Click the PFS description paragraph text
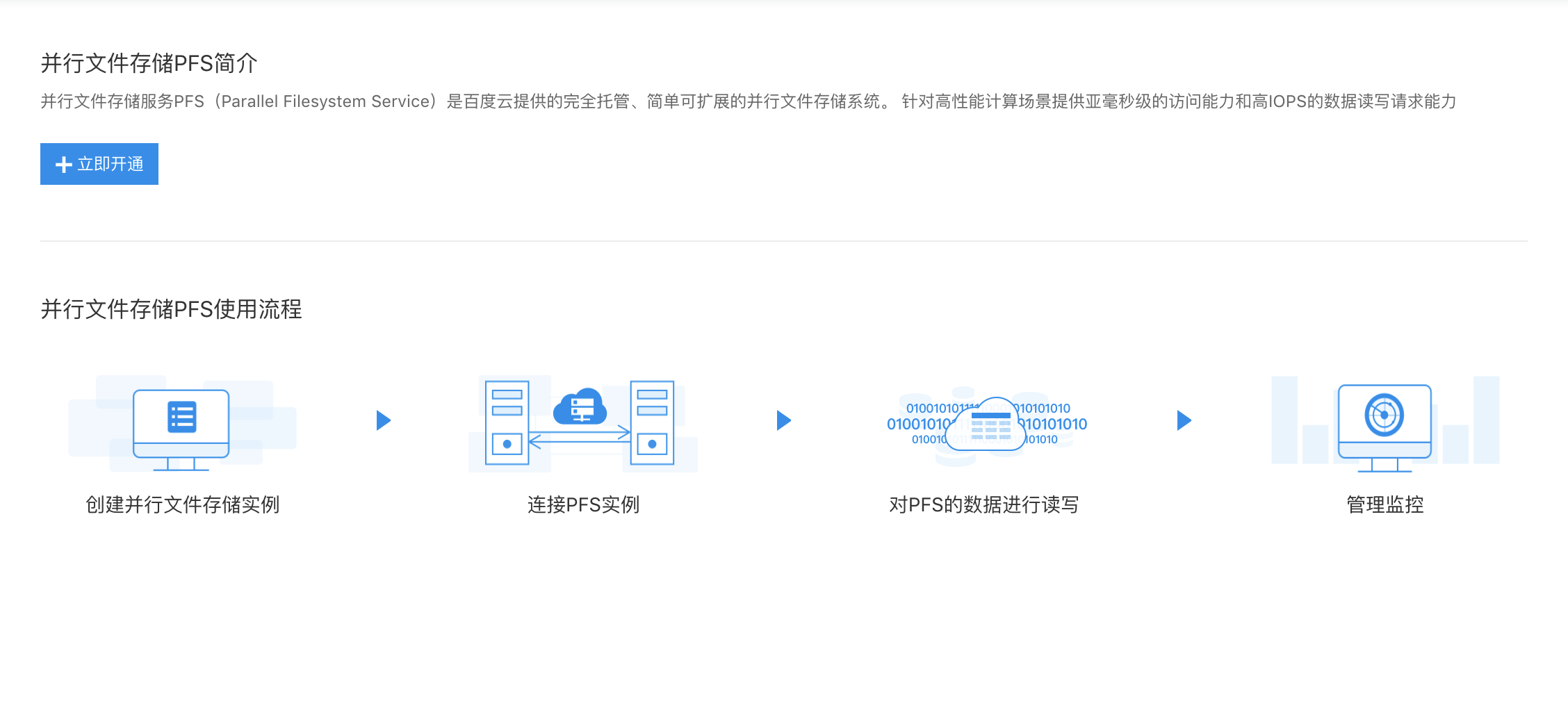Screen dimensions: 1568x724 tap(749, 101)
